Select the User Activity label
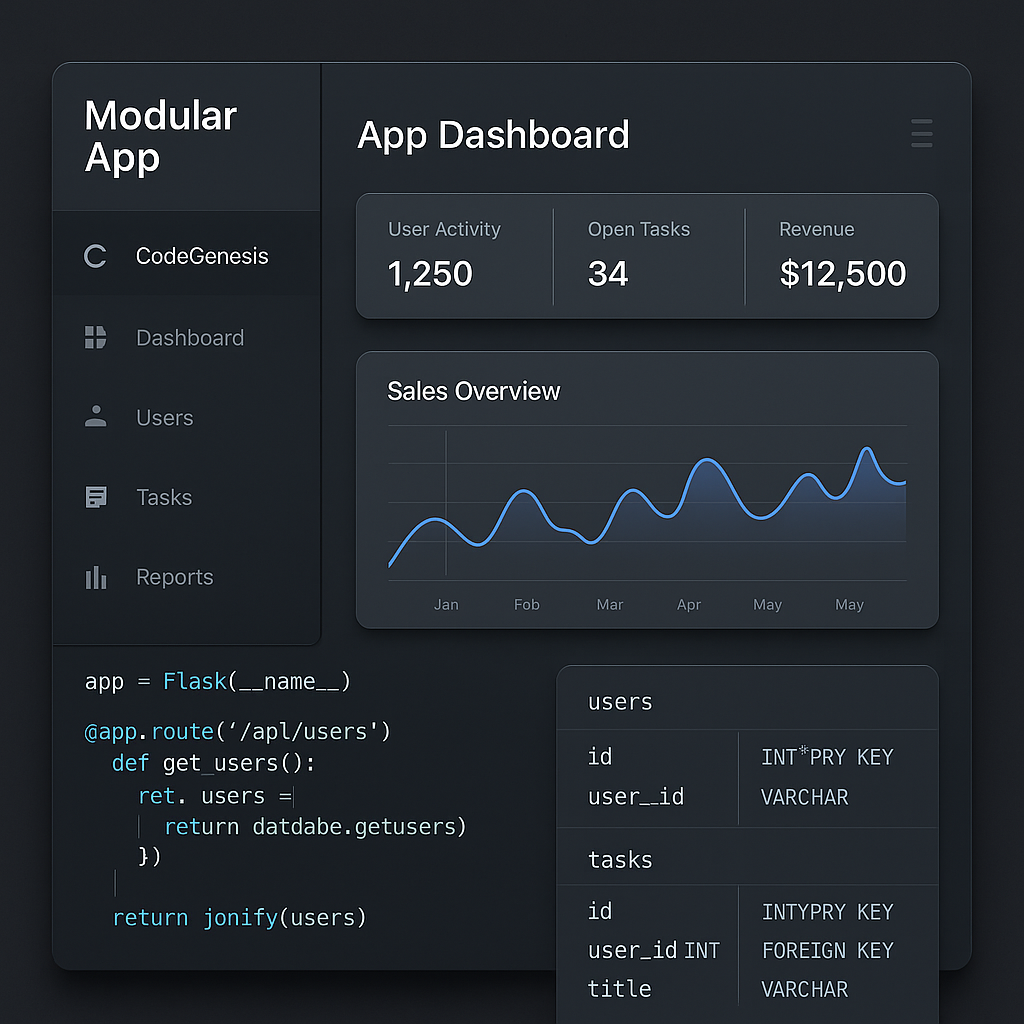The width and height of the screenshot is (1024, 1024). (x=444, y=229)
